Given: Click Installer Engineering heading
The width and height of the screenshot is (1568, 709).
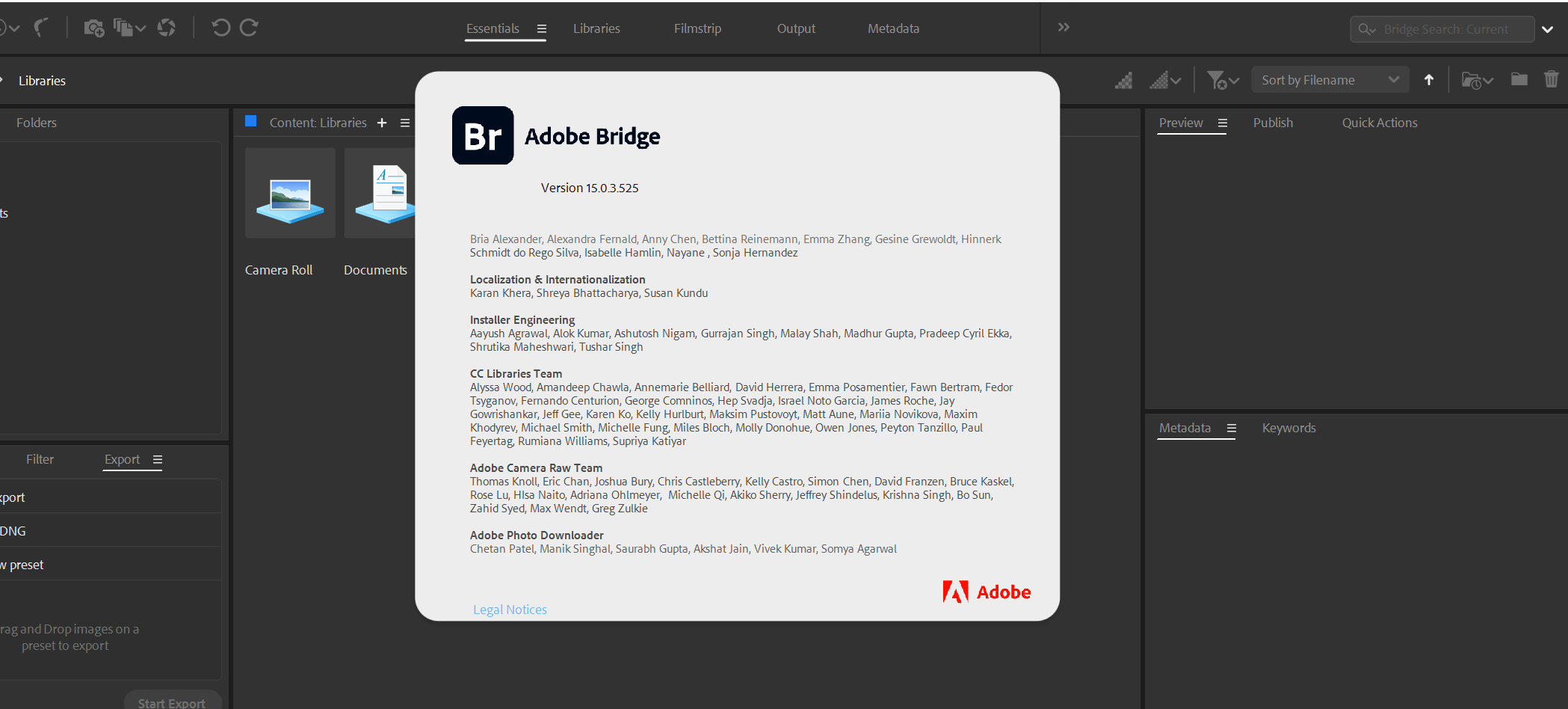Looking at the screenshot, I should point(522,319).
